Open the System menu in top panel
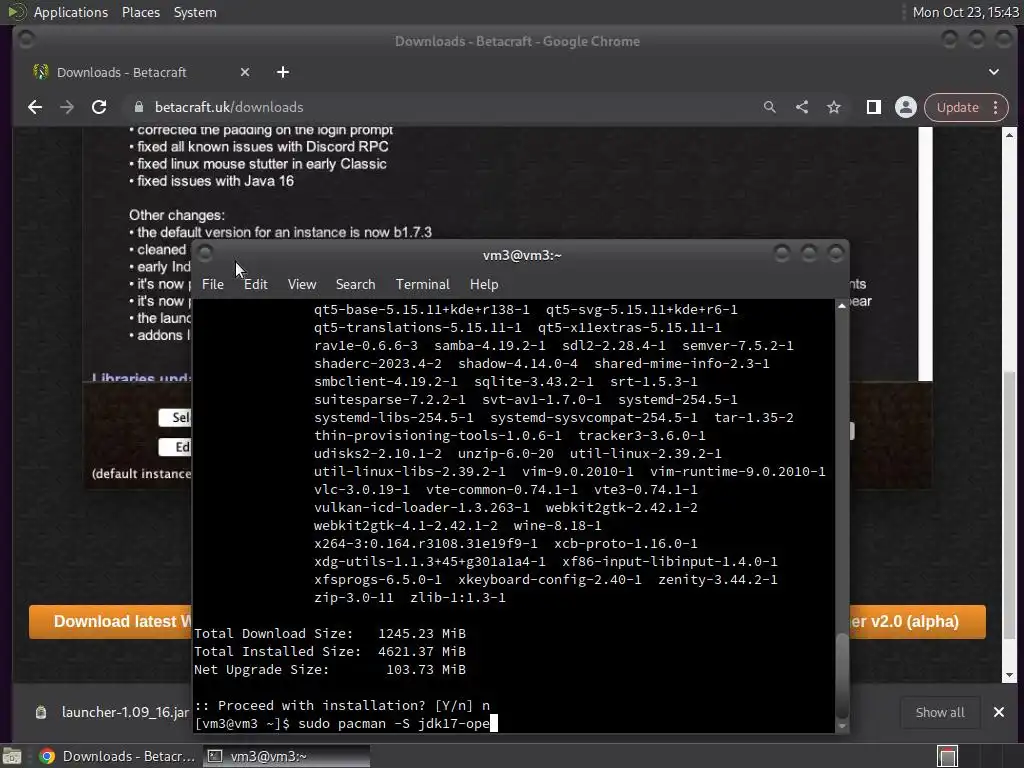 point(195,12)
